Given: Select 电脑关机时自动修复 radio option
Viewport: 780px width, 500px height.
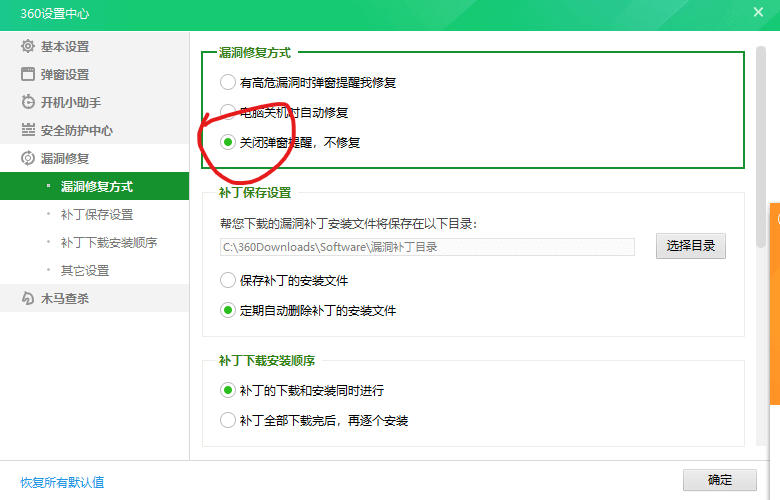Looking at the screenshot, I should point(228,113).
